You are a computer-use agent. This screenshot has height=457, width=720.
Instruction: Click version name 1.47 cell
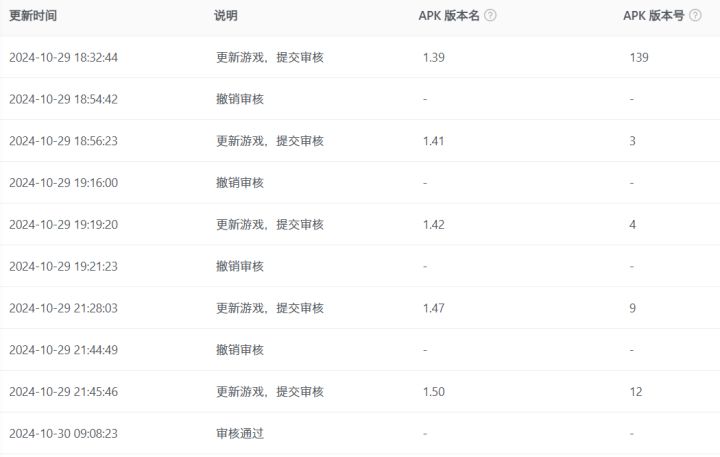coord(434,309)
